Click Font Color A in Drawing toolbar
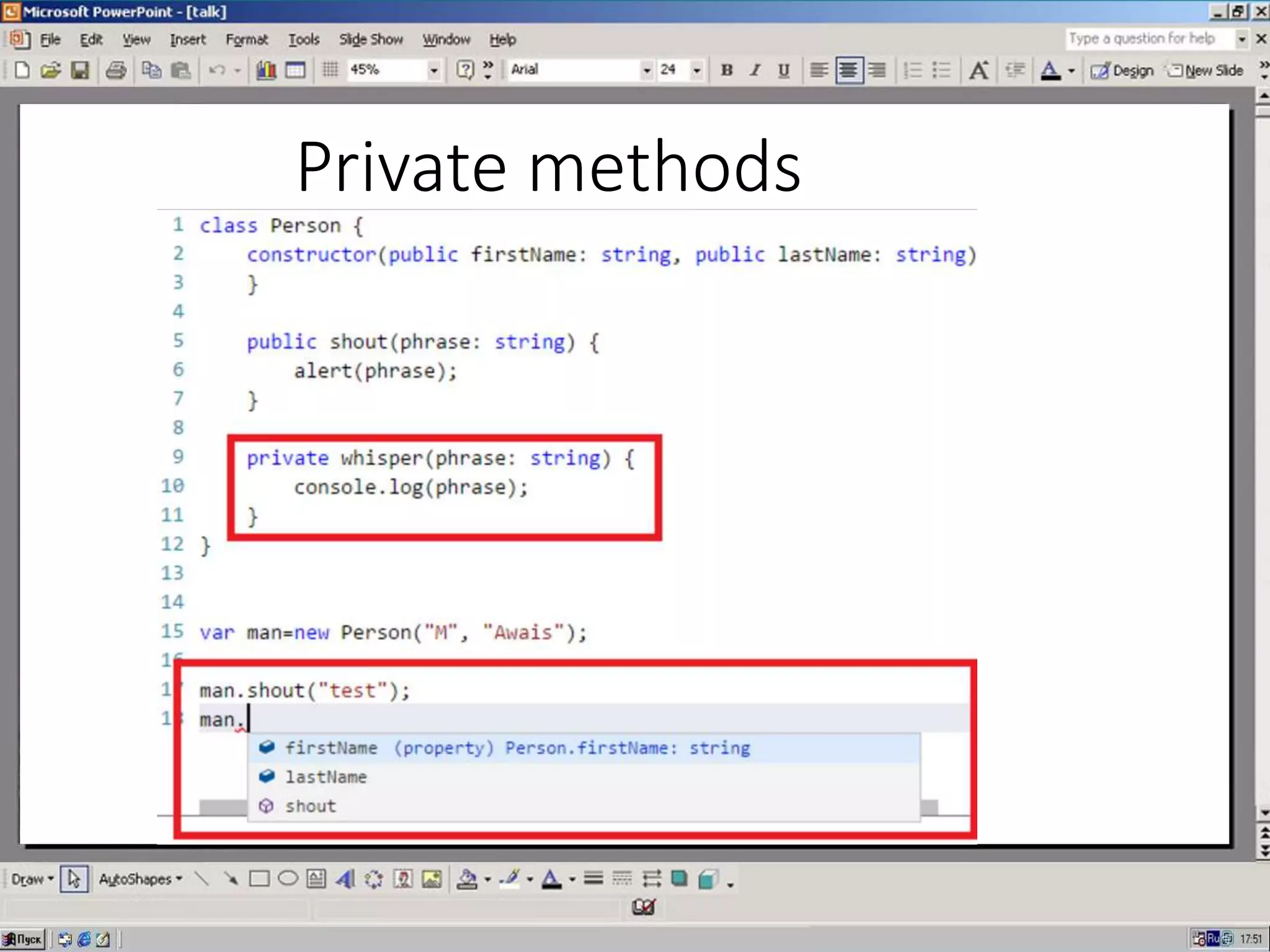1270x952 pixels. click(x=551, y=879)
